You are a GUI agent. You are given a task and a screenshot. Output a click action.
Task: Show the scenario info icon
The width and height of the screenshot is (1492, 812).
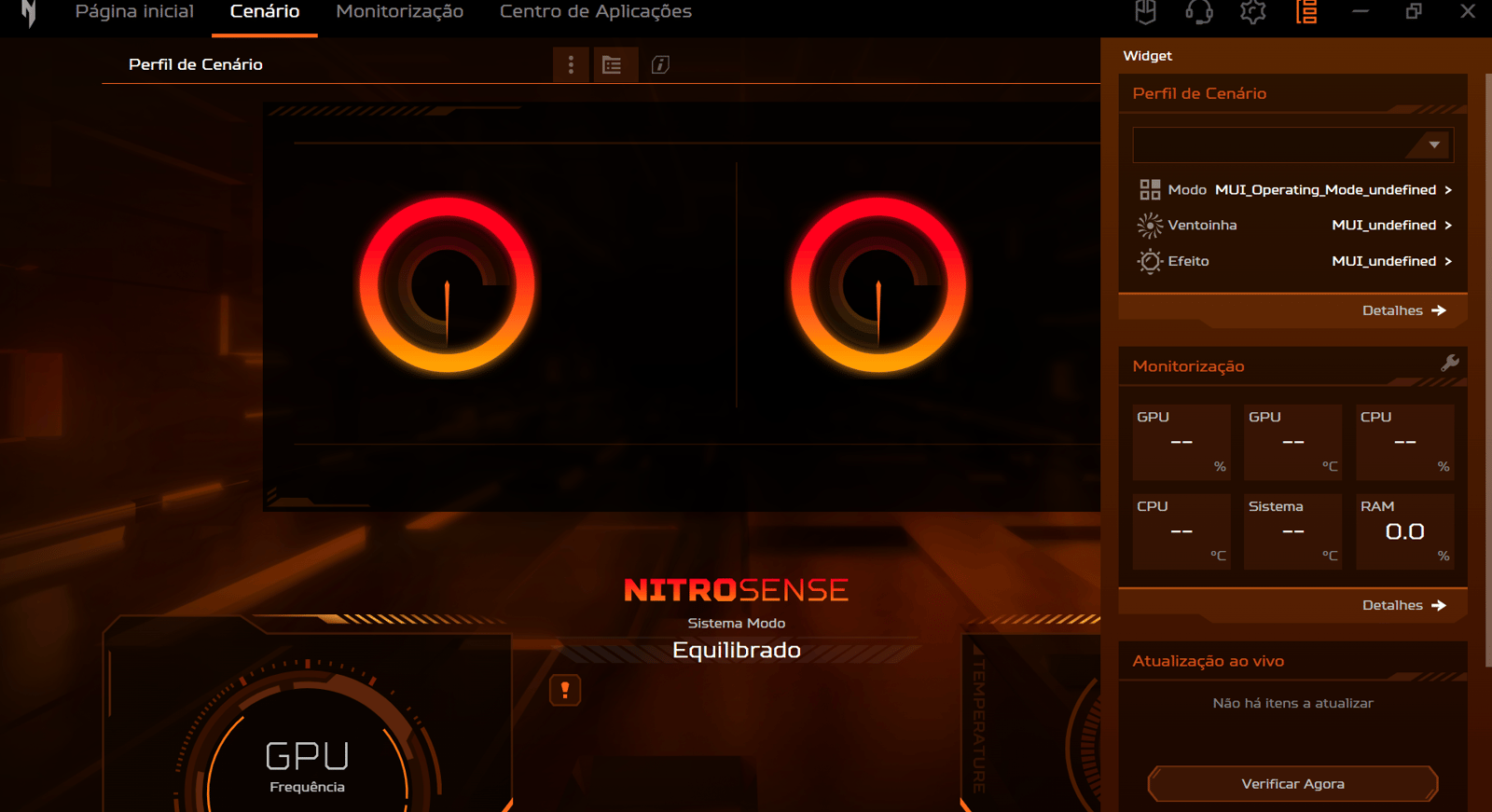coord(660,64)
